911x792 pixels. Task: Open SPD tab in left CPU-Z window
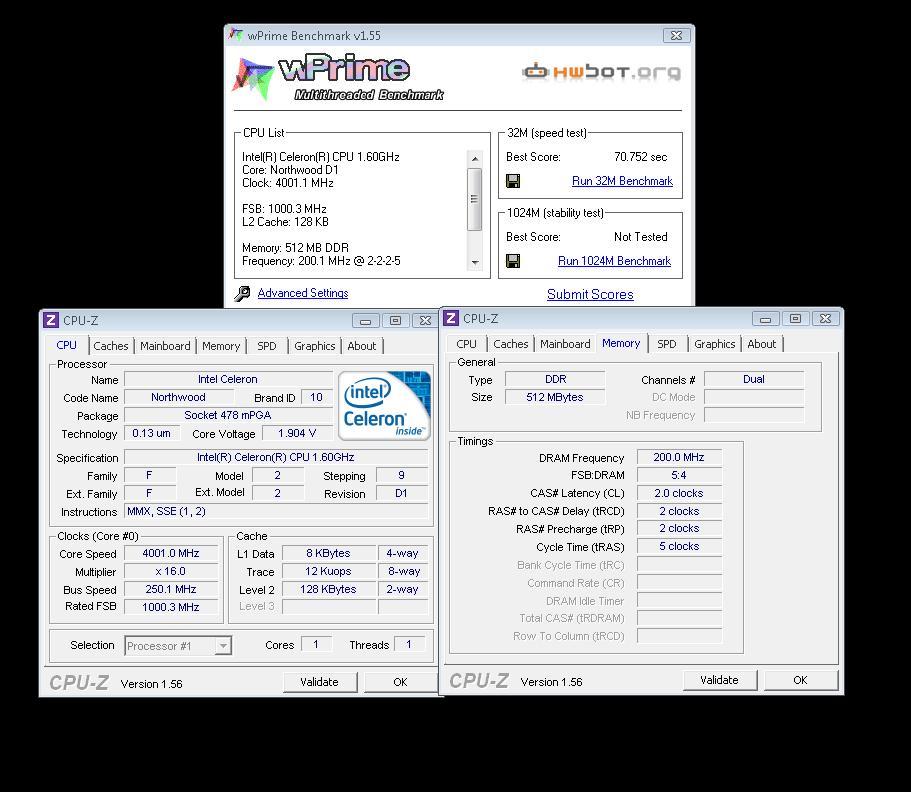tap(267, 346)
